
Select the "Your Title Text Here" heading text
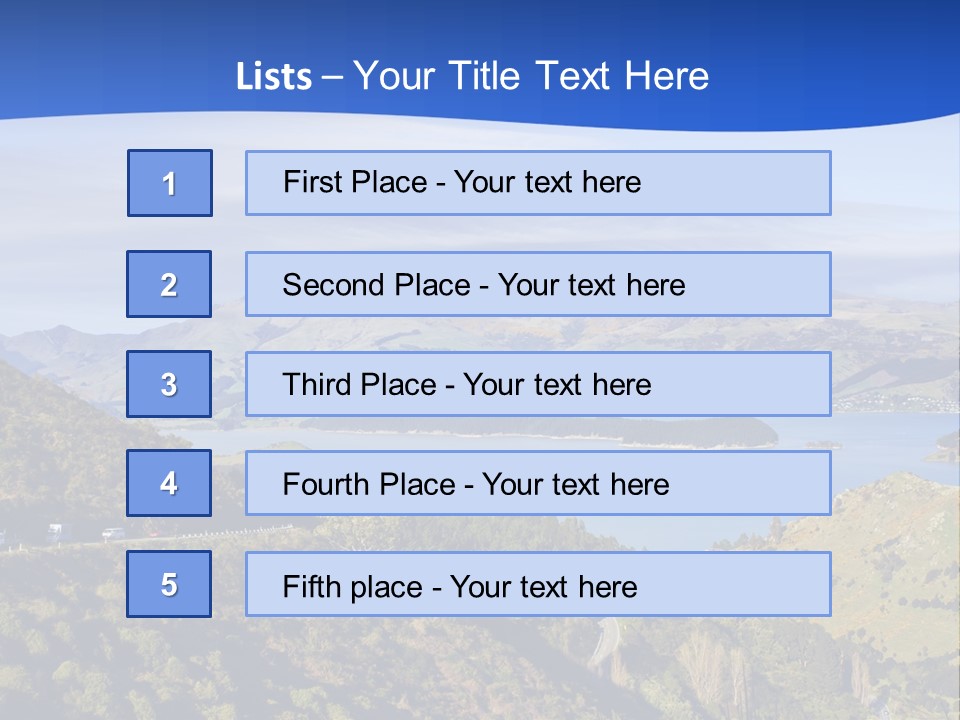(x=530, y=76)
